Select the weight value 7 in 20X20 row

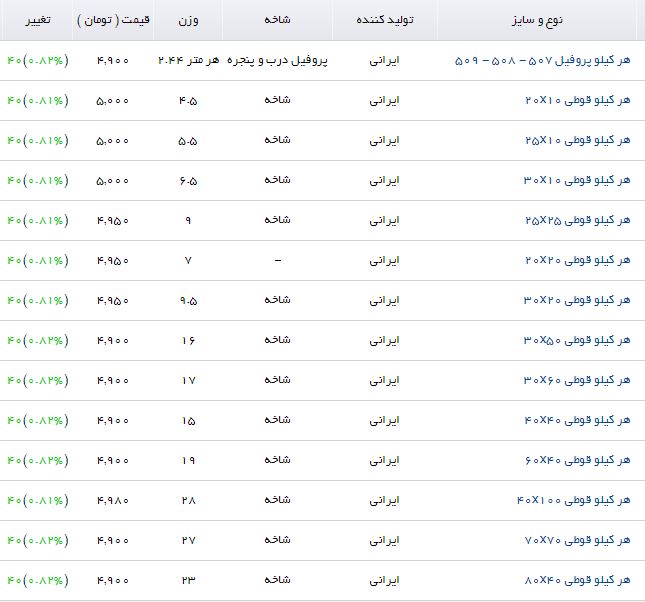188,261
